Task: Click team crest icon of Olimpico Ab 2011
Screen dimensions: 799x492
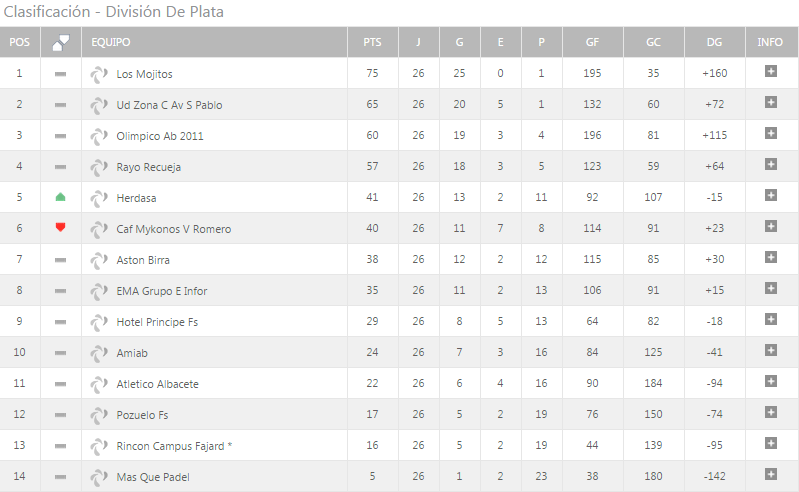Action: [x=99, y=136]
